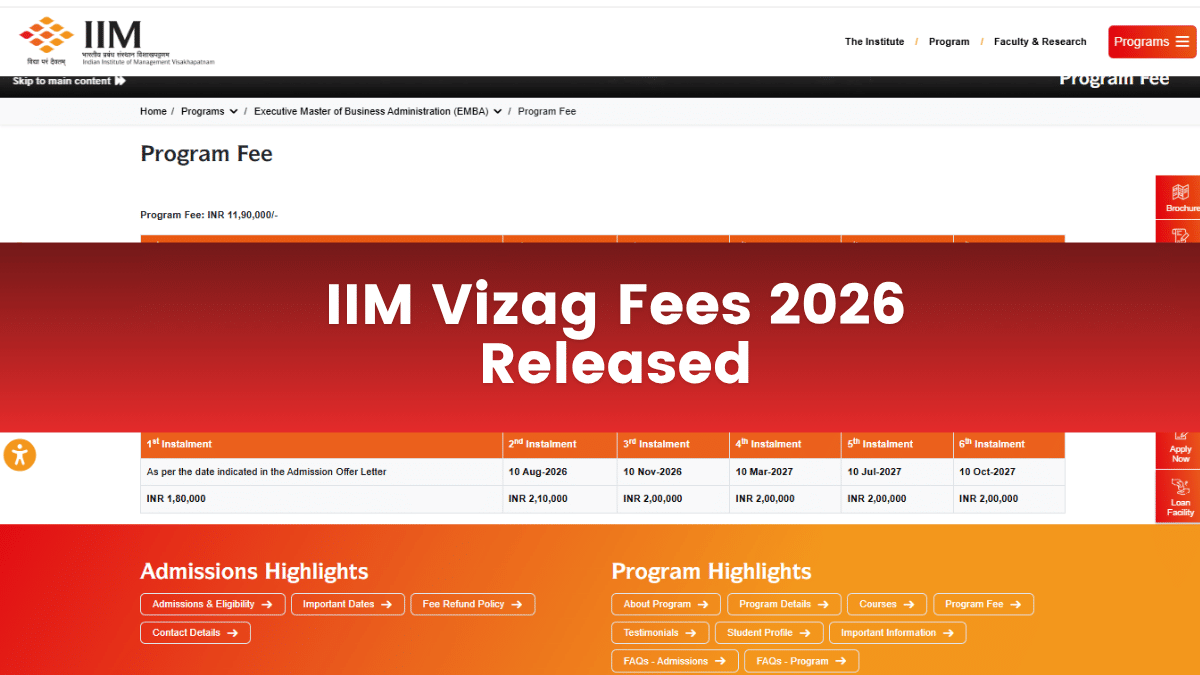Click the Testimonials button
1200x675 pixels.
click(x=659, y=632)
